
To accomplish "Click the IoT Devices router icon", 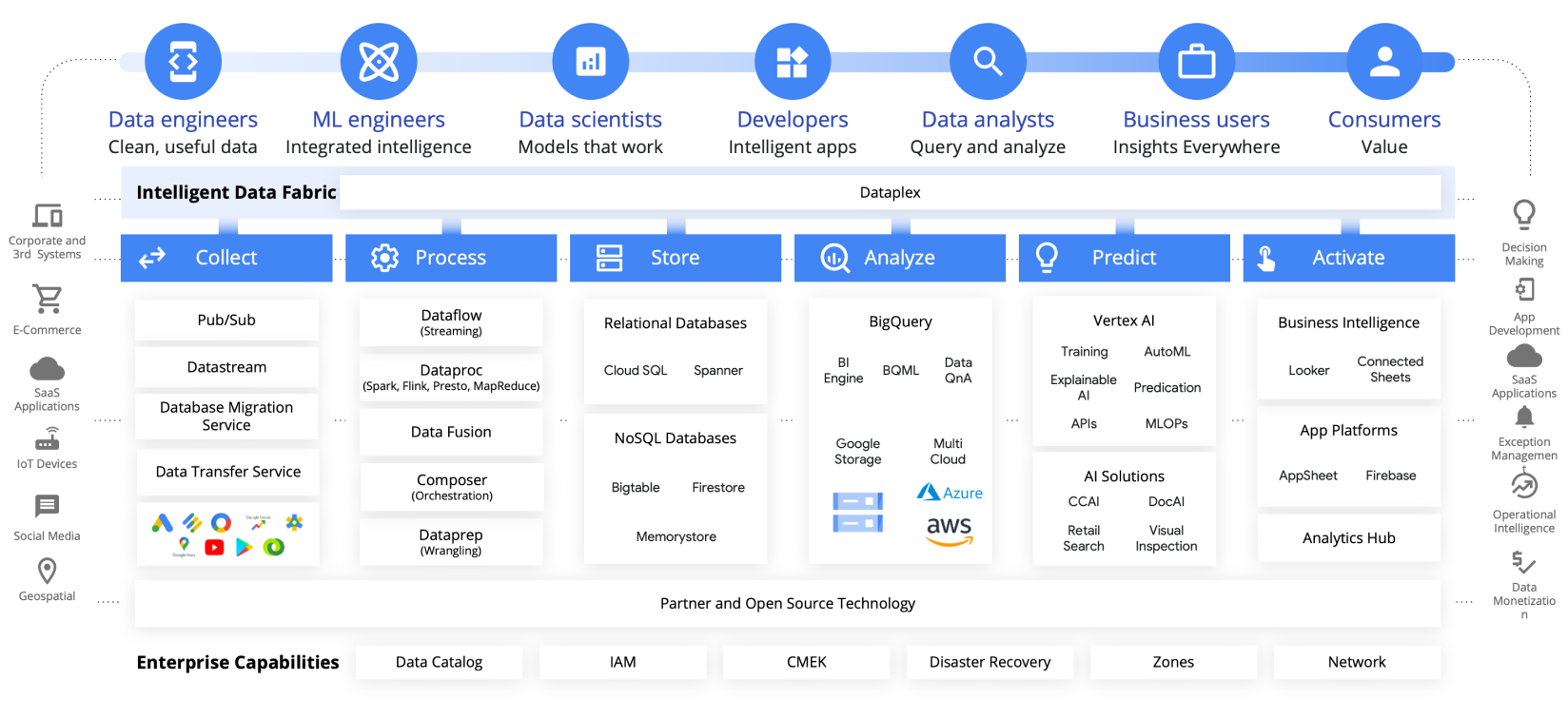I will 48,439.
